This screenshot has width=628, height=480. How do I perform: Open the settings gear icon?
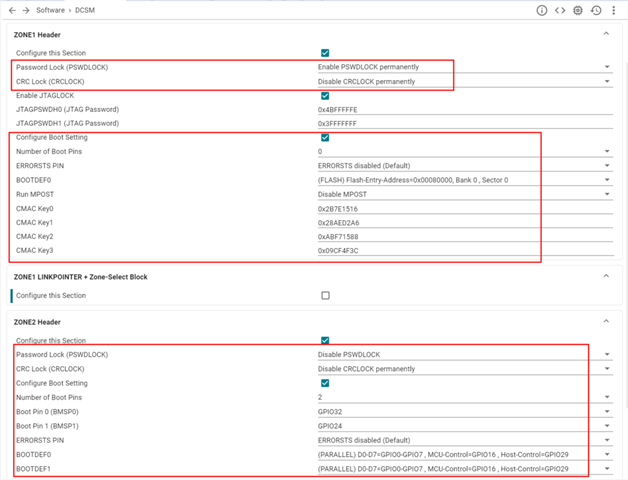click(579, 10)
